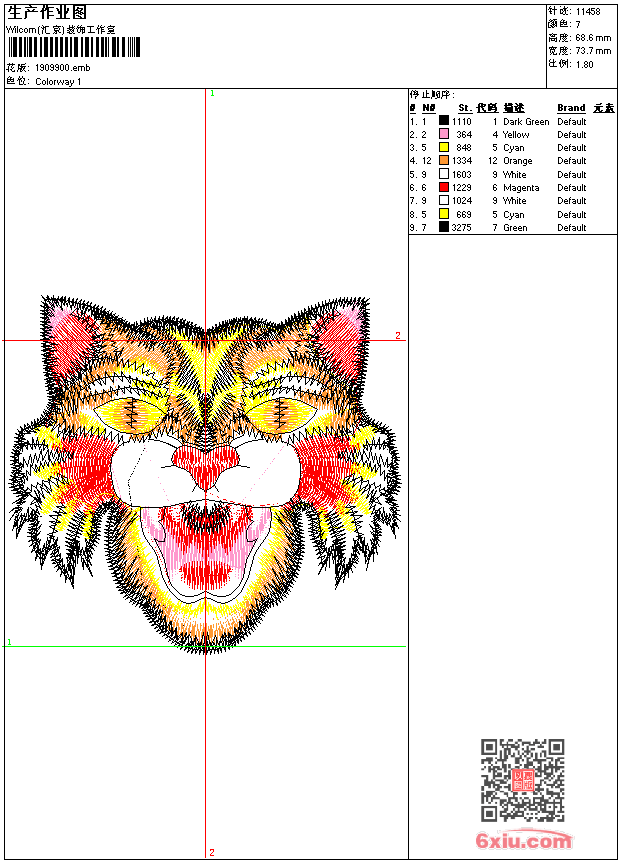Click the scale value '1.80'

pyautogui.click(x=584, y=64)
